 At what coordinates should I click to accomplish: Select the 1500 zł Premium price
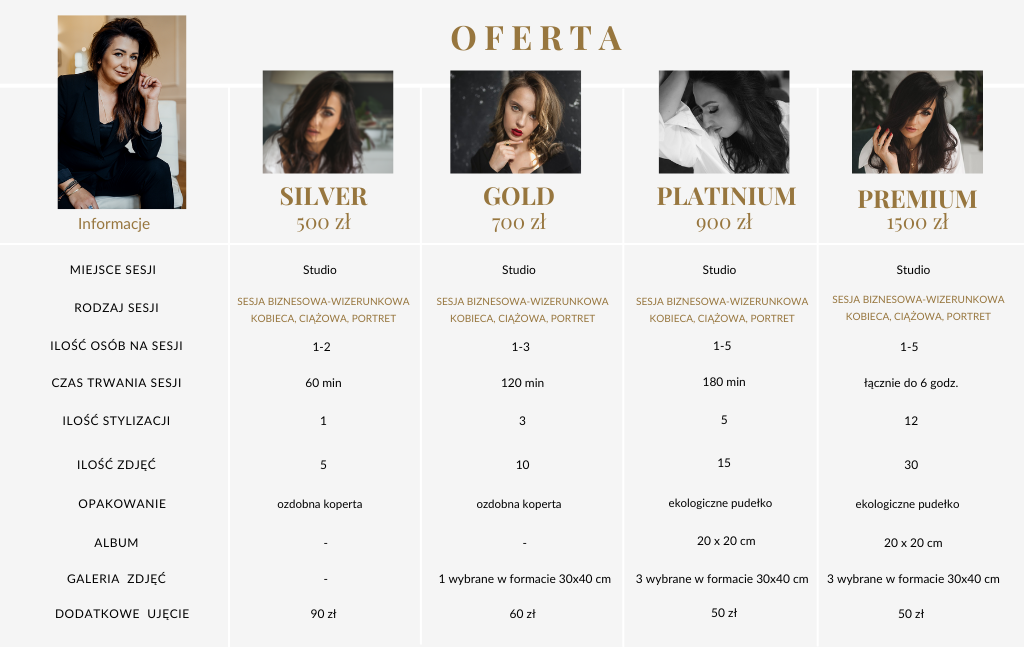[x=917, y=223]
